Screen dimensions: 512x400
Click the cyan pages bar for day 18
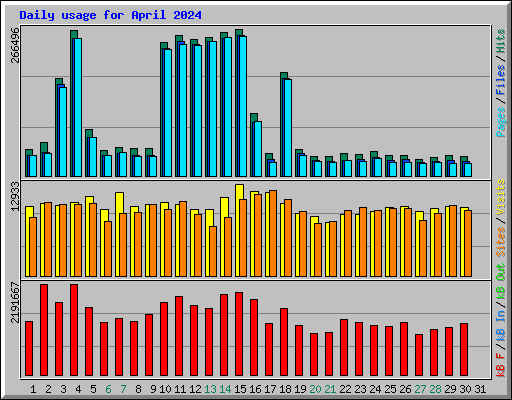(288, 128)
